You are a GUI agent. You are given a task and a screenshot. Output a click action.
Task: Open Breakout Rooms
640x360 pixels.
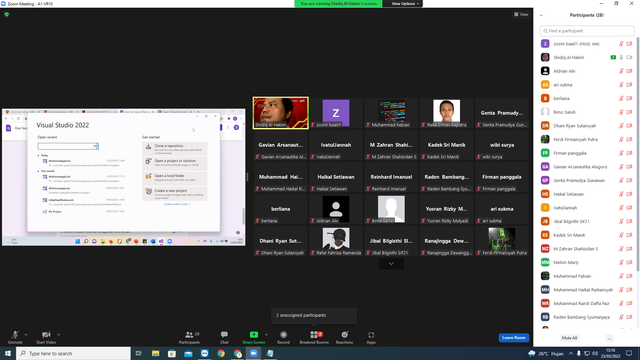click(314, 337)
